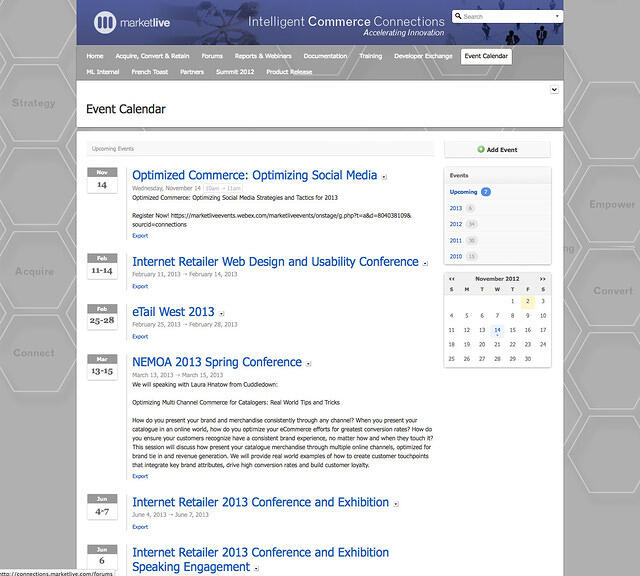Click the Upcoming events count badge
Image resolution: width=640 pixels, height=576 pixels.
pyautogui.click(x=486, y=192)
